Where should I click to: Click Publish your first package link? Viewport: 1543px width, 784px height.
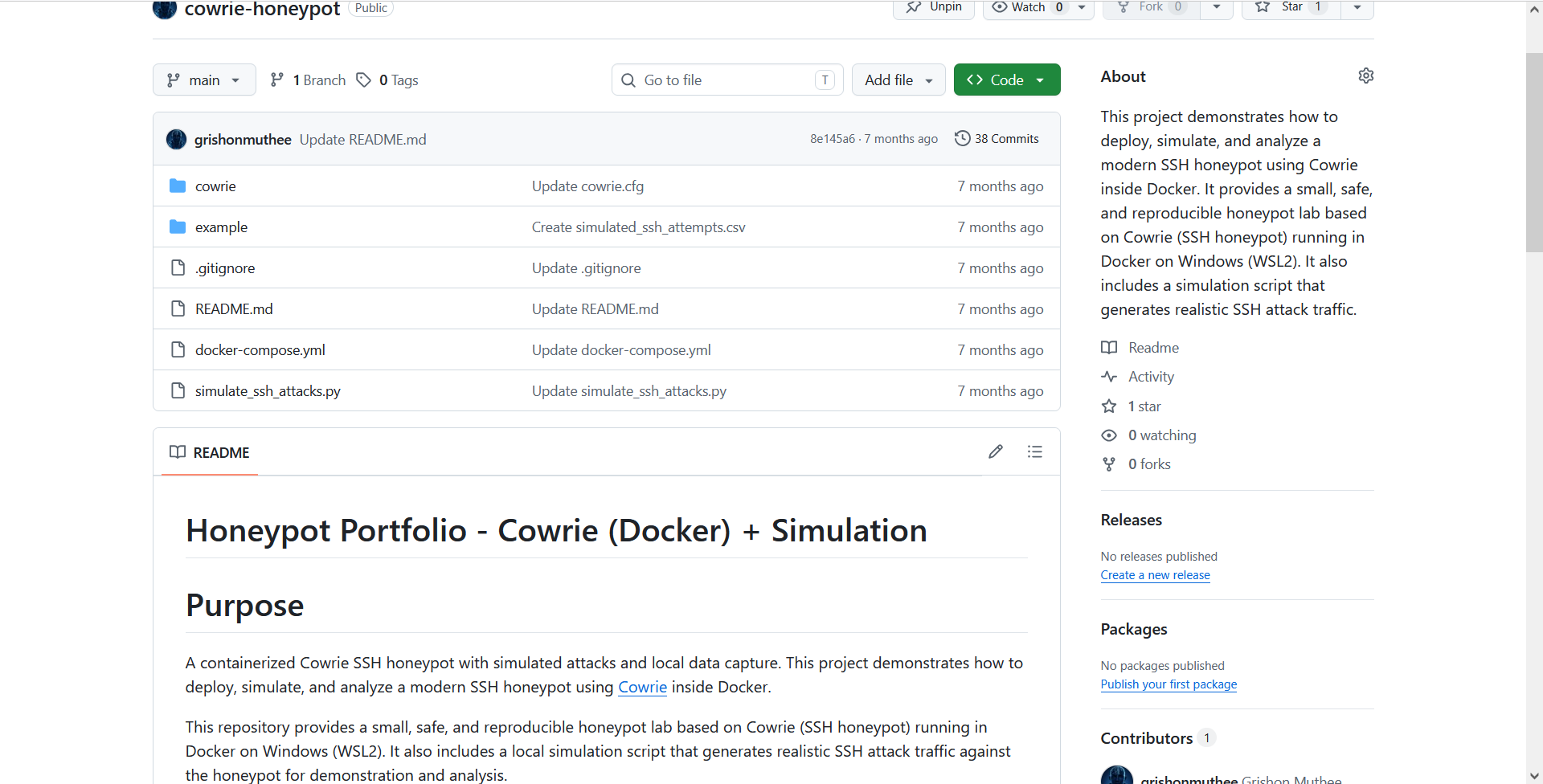click(x=1169, y=684)
